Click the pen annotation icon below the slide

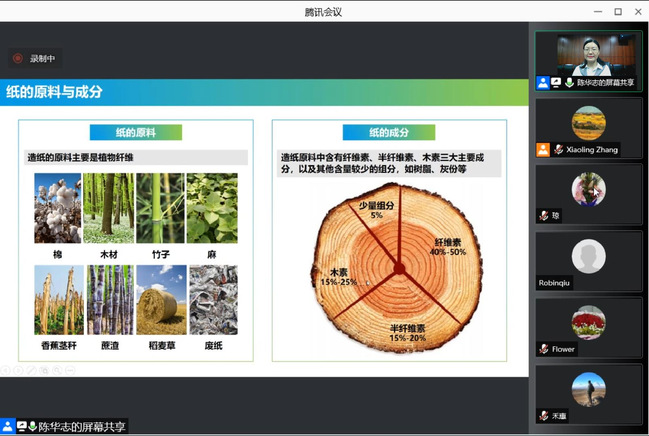31,371
